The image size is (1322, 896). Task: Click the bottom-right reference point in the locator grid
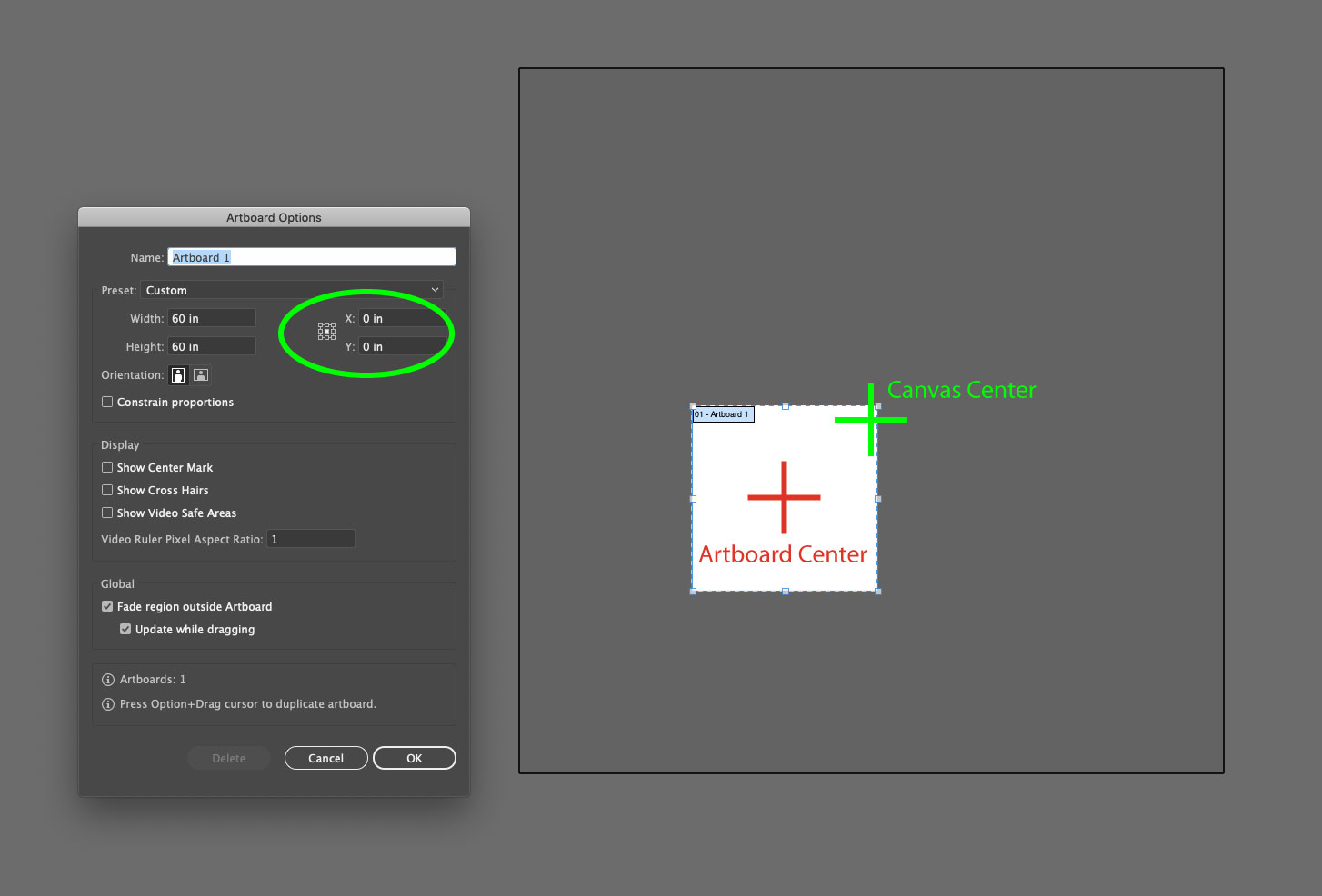click(x=333, y=339)
